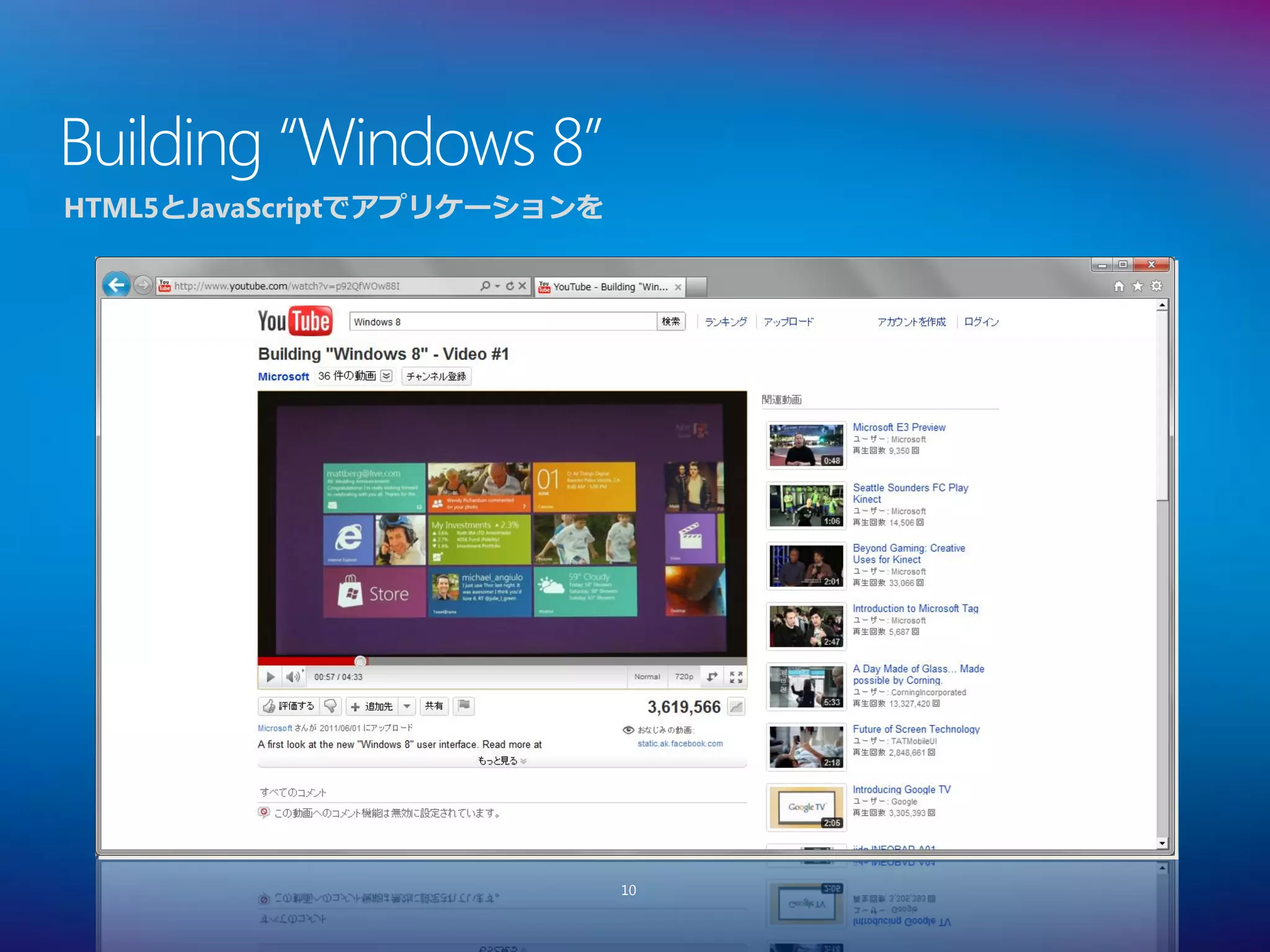Open Future of Screen Technology link
Screen dimensions: 1270x952
click(x=916, y=729)
